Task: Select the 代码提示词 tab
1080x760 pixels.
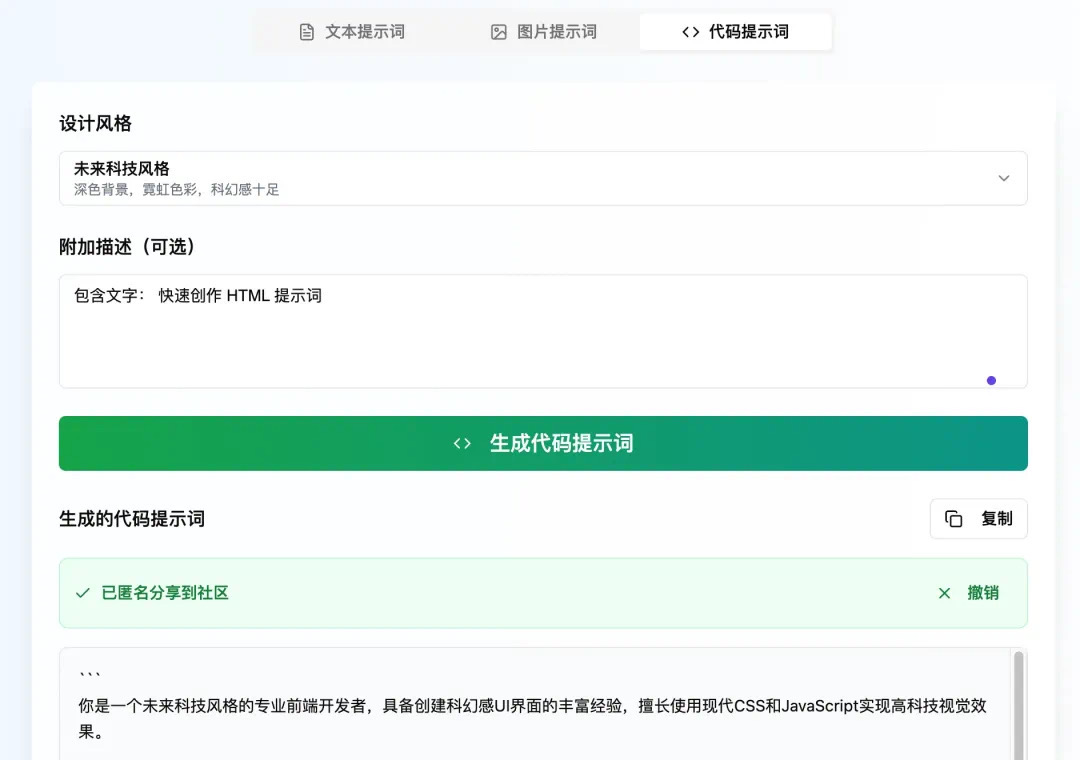Action: coord(736,32)
